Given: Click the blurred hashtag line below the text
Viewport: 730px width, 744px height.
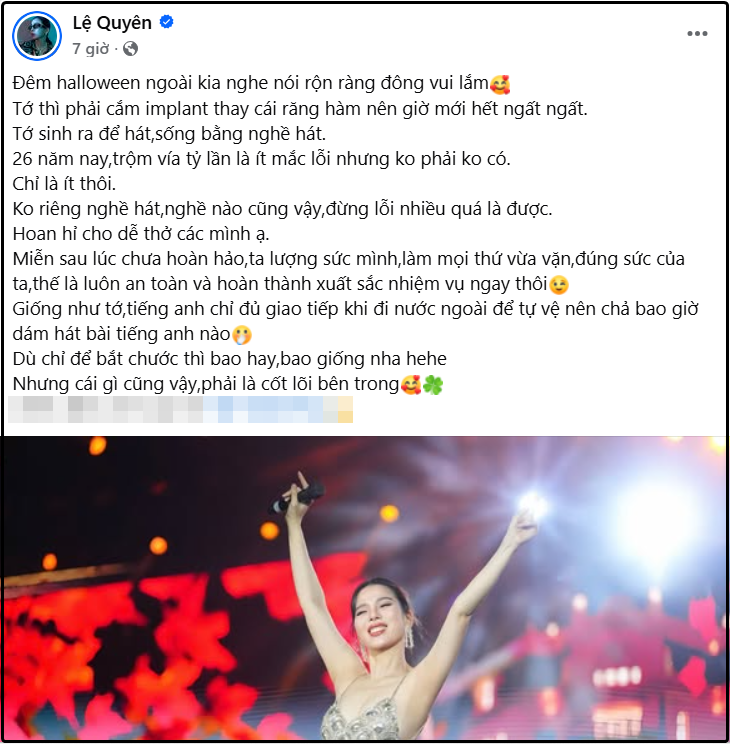Looking at the screenshot, I should coord(180,409).
